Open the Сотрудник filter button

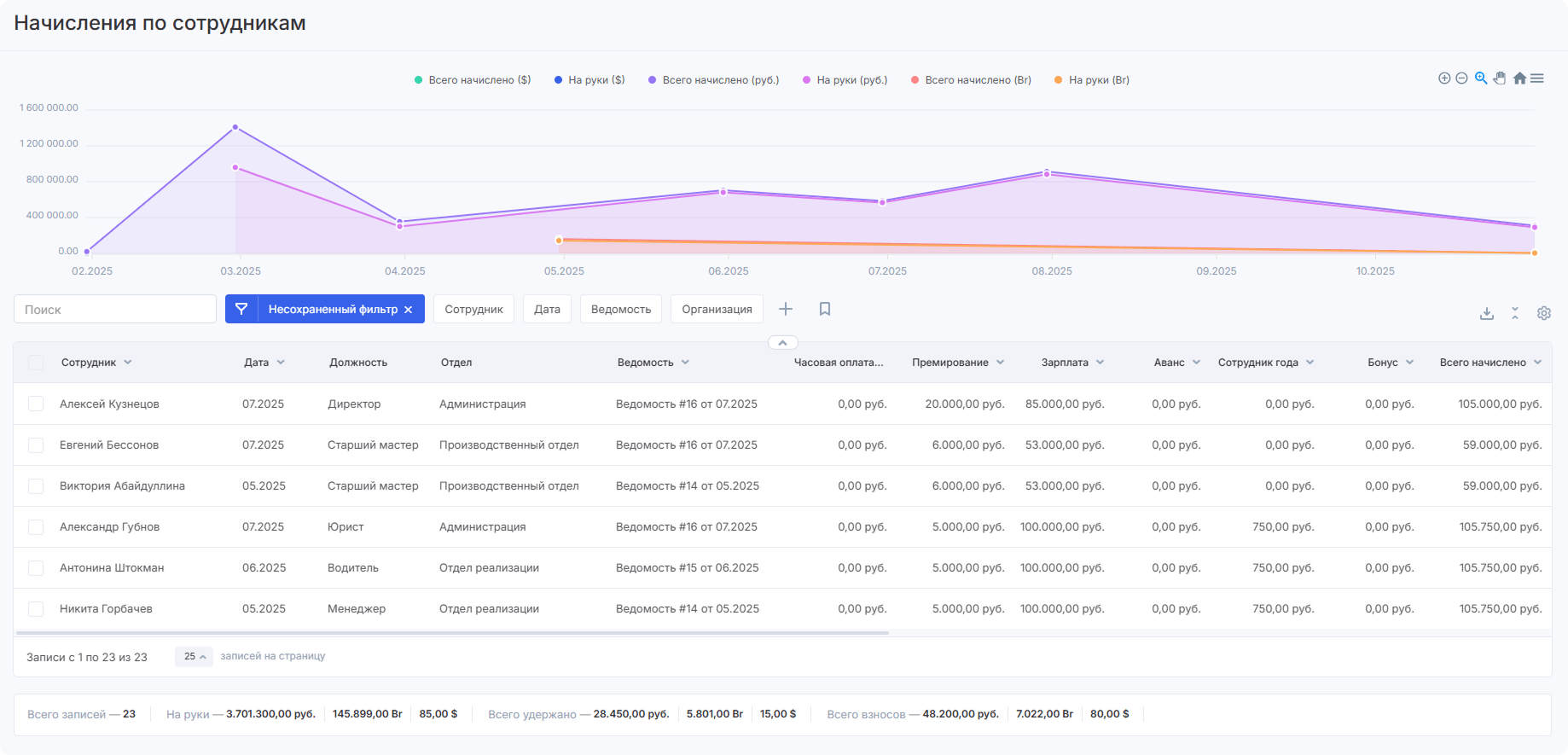(x=473, y=309)
